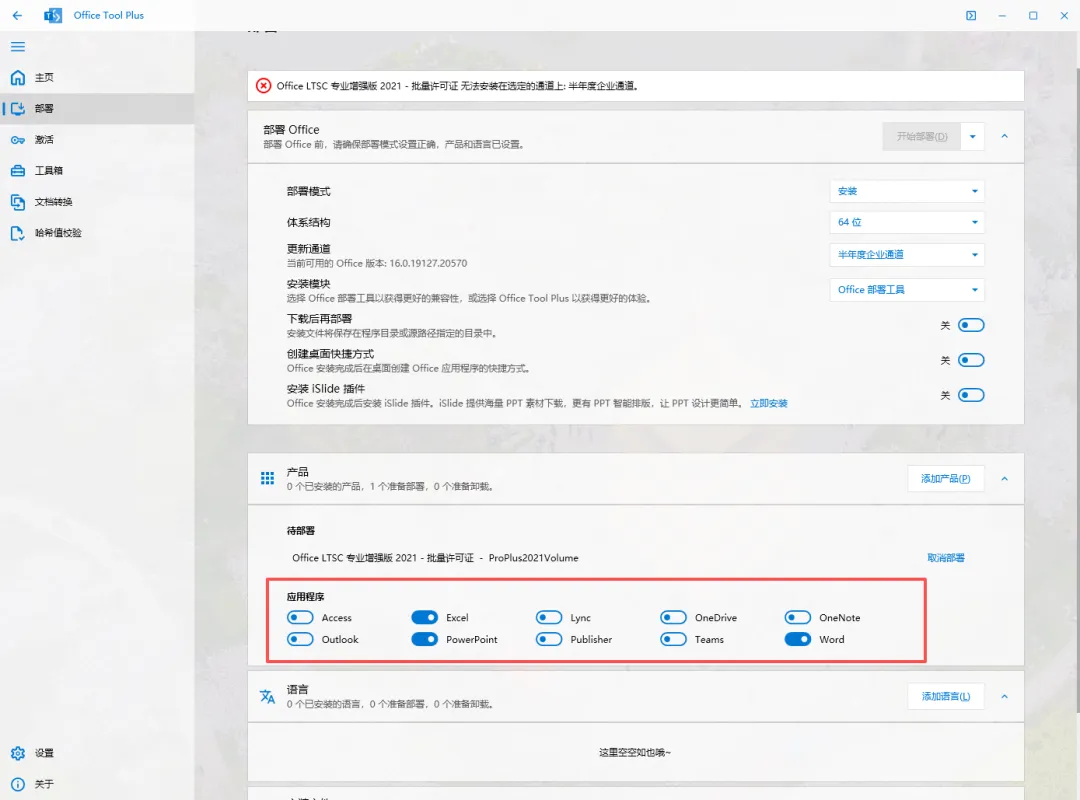Disable the Word application toggle
Image resolution: width=1080 pixels, height=800 pixels.
point(798,639)
